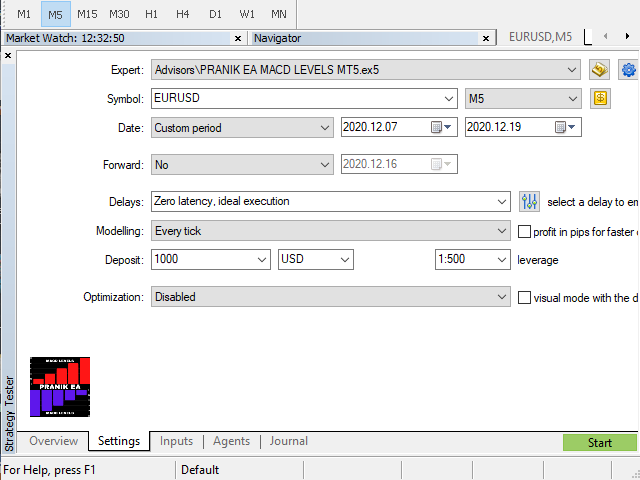
Task: Open calendar picker for start date 2020.12.07
Action: point(436,128)
